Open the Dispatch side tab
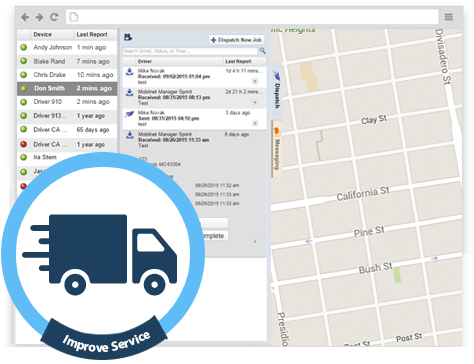This screenshot has width=474, height=364. (x=277, y=91)
